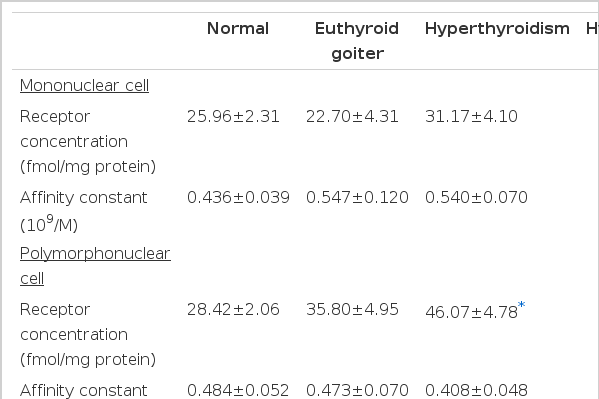599x399 pixels.
Task: Click the underlined Polymorphonuclear cell heading
Action: tap(95, 266)
